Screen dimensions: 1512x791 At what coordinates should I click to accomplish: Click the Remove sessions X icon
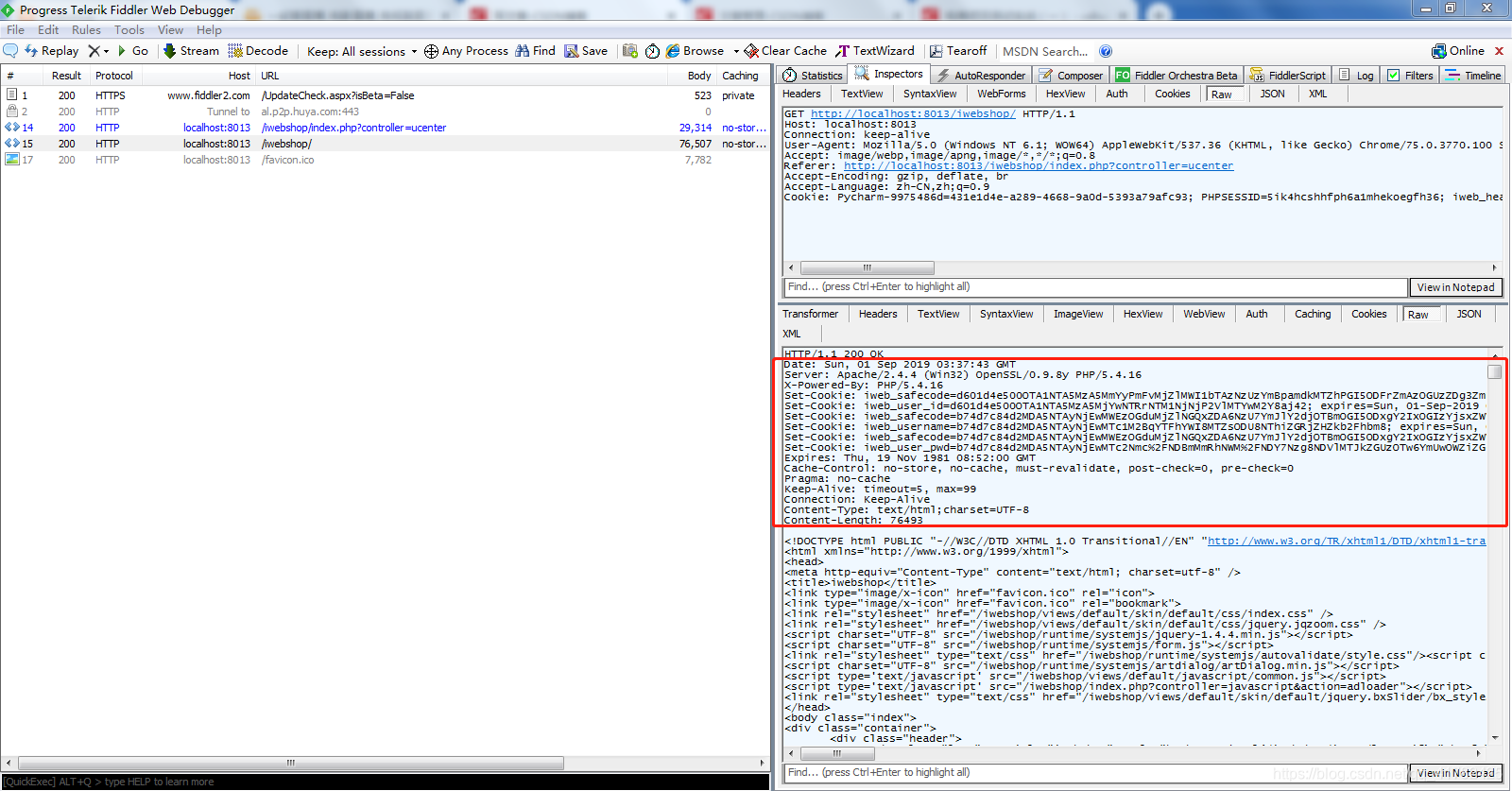point(94,51)
